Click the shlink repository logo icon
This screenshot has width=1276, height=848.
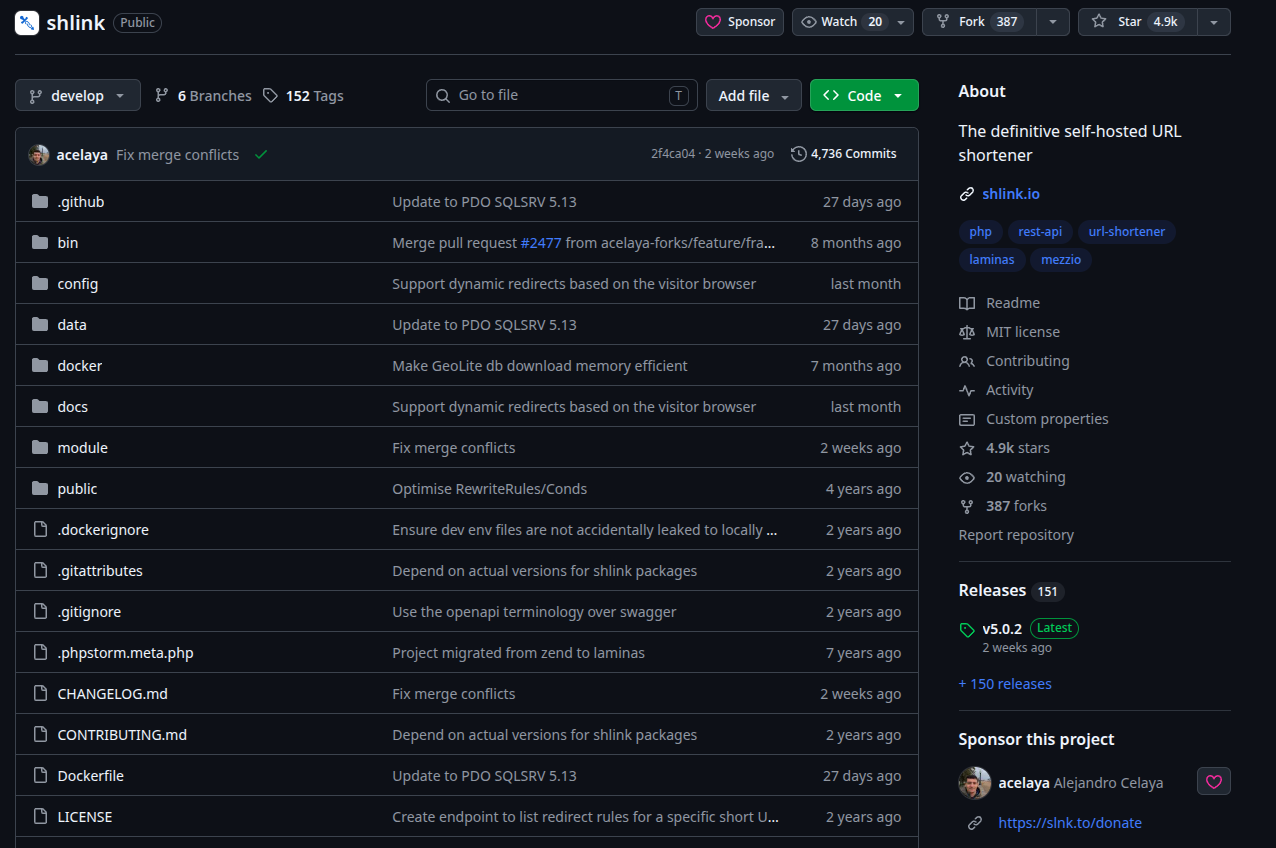point(27,22)
